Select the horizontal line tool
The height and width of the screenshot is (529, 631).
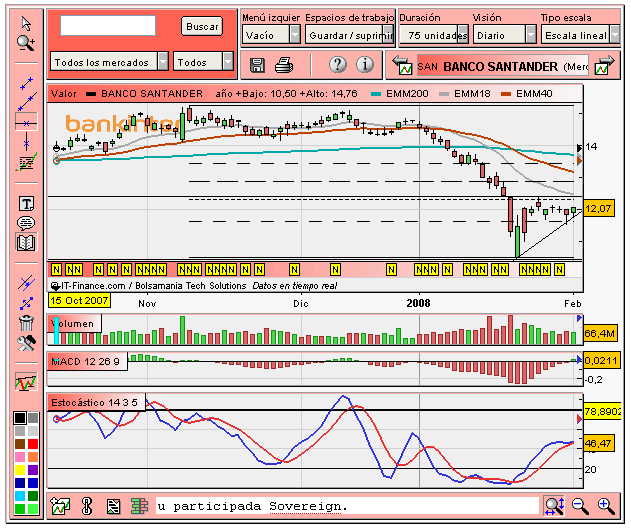[26, 122]
